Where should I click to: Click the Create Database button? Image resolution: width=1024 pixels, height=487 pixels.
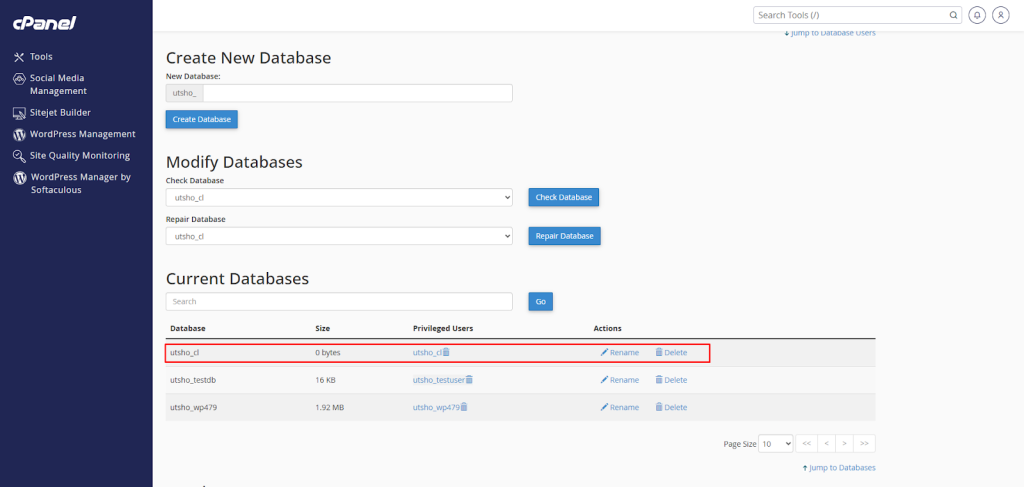pos(201,119)
